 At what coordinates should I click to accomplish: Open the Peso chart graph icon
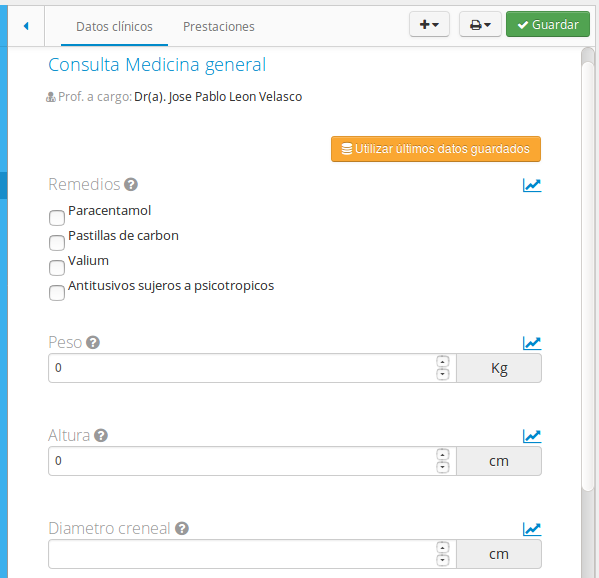532,343
